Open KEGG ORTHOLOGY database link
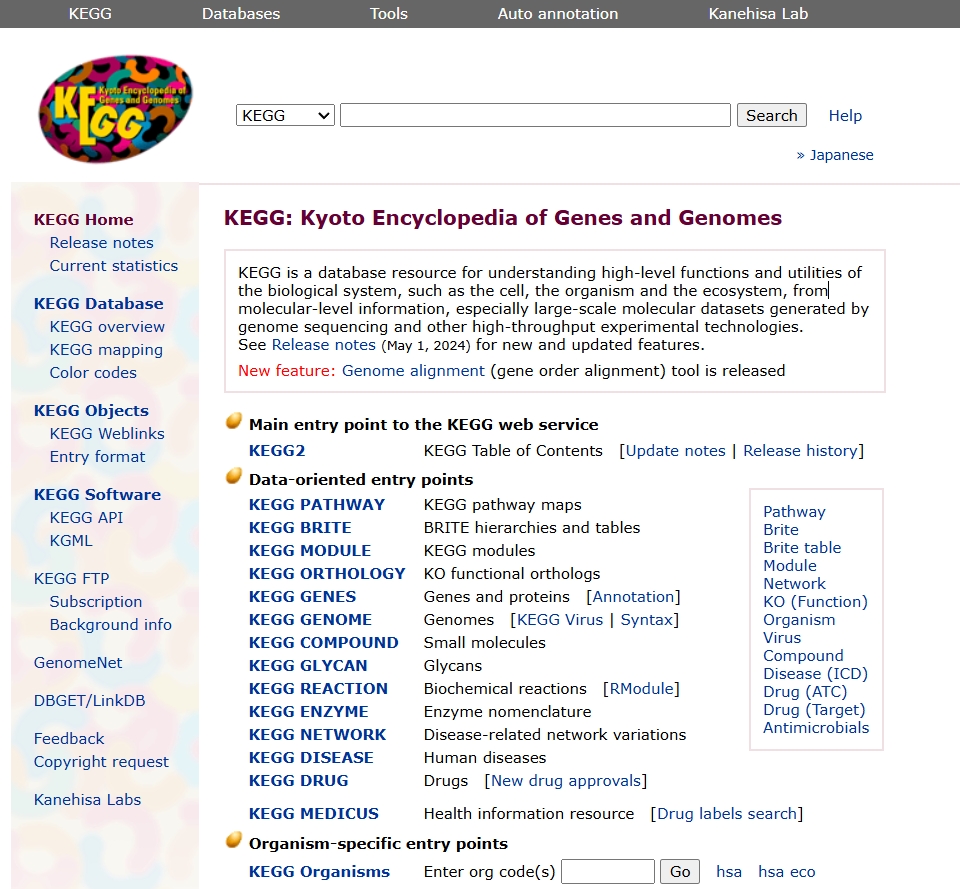Screen dimensions: 960x889 pos(327,574)
